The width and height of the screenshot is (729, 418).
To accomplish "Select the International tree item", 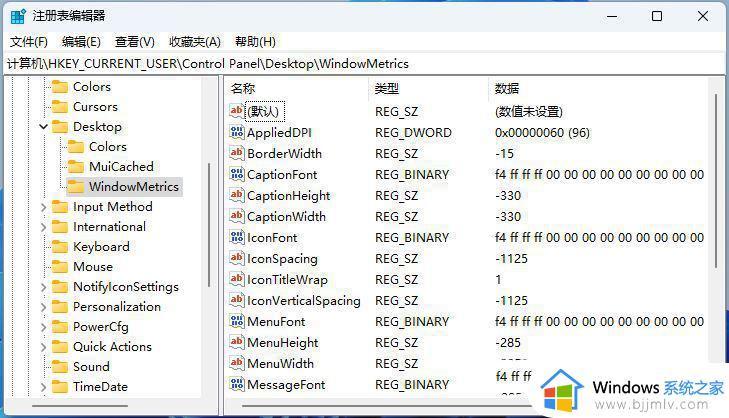I will pyautogui.click(x=109, y=226).
